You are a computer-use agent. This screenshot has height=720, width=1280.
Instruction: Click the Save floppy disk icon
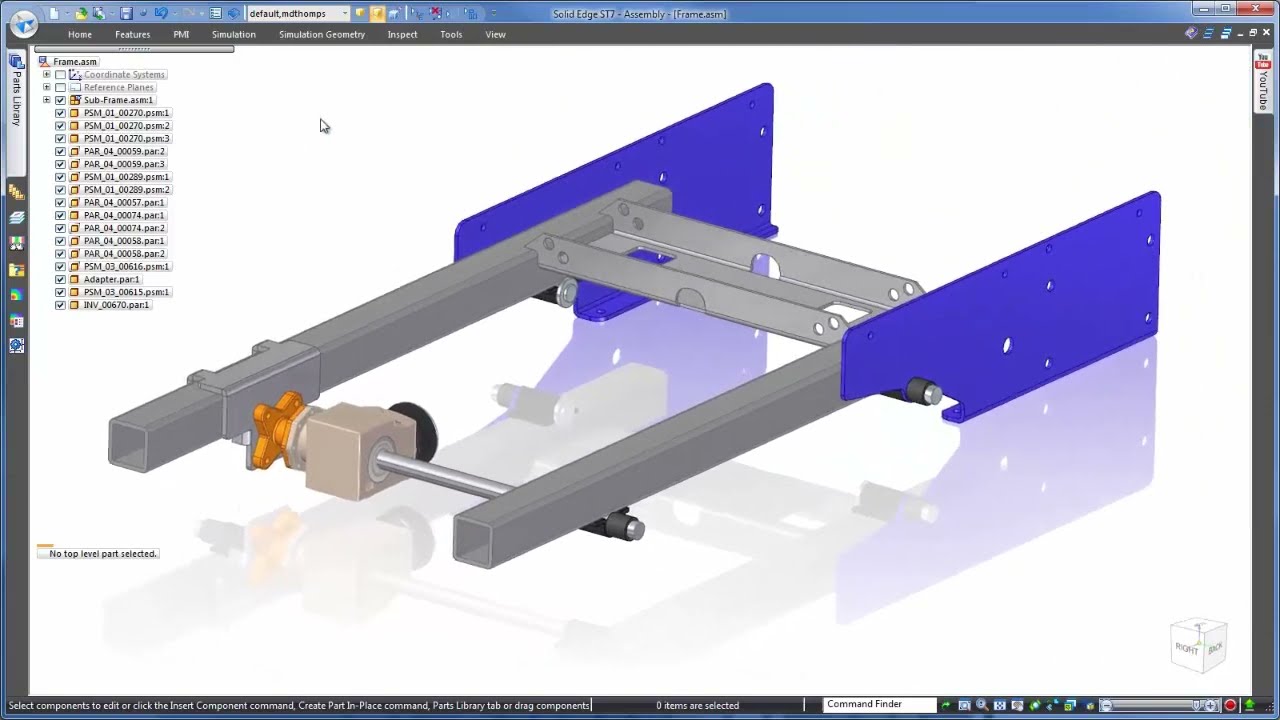tap(126, 14)
